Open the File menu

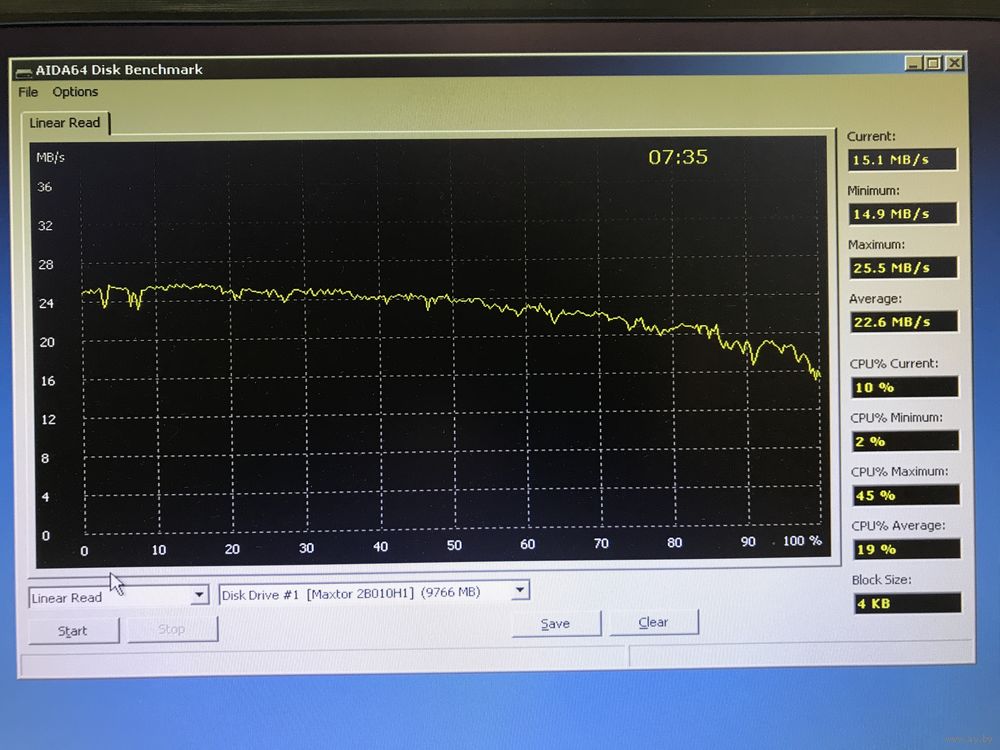coord(28,92)
